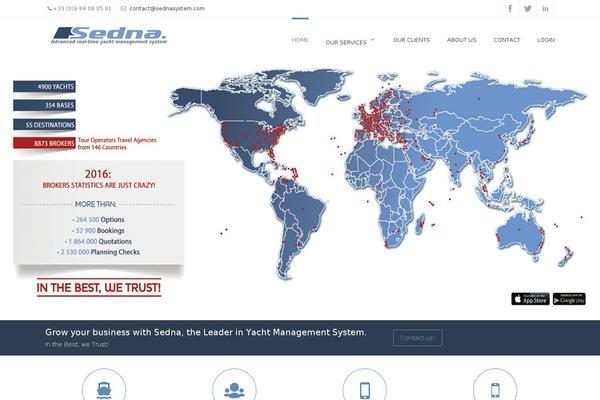This screenshot has height=400, width=600.
Task: Open the Twitter bird icon
Action: click(x=528, y=8)
